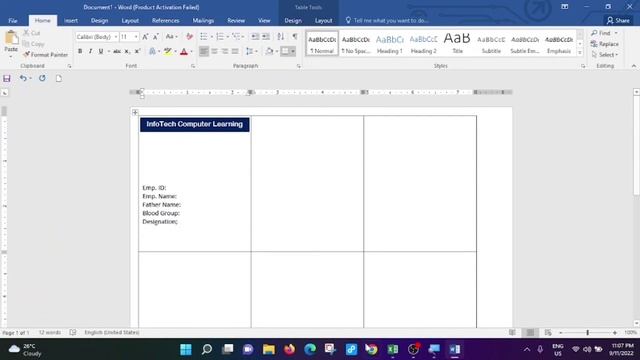Open File Explorer from the taskbar
This screenshot has height=360, width=640.
(269, 349)
